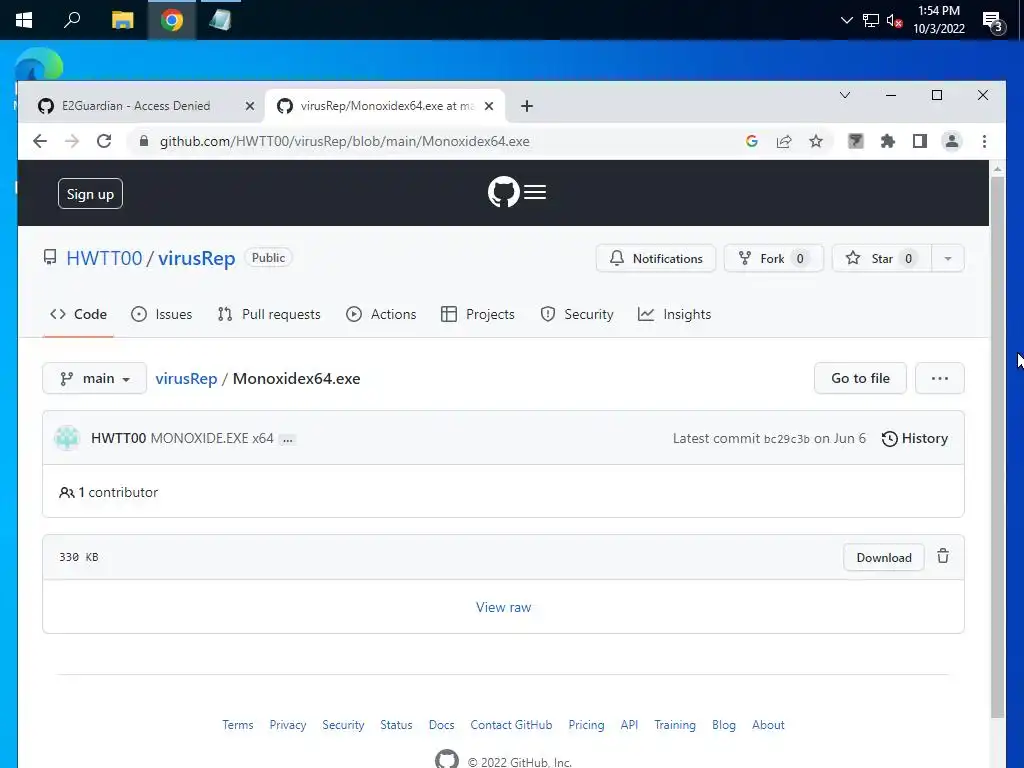This screenshot has width=1024, height=768.
Task: Open the Issues tab
Action: click(162, 314)
